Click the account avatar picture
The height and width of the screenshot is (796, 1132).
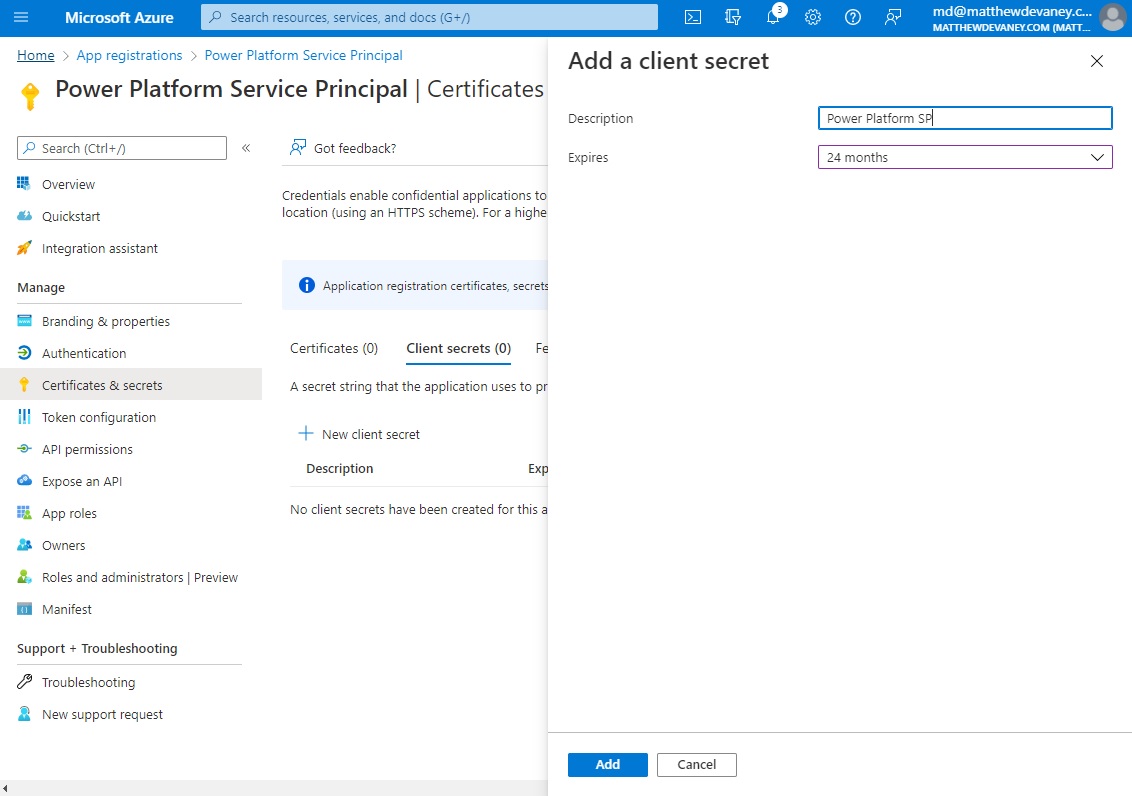pyautogui.click(x=1113, y=17)
